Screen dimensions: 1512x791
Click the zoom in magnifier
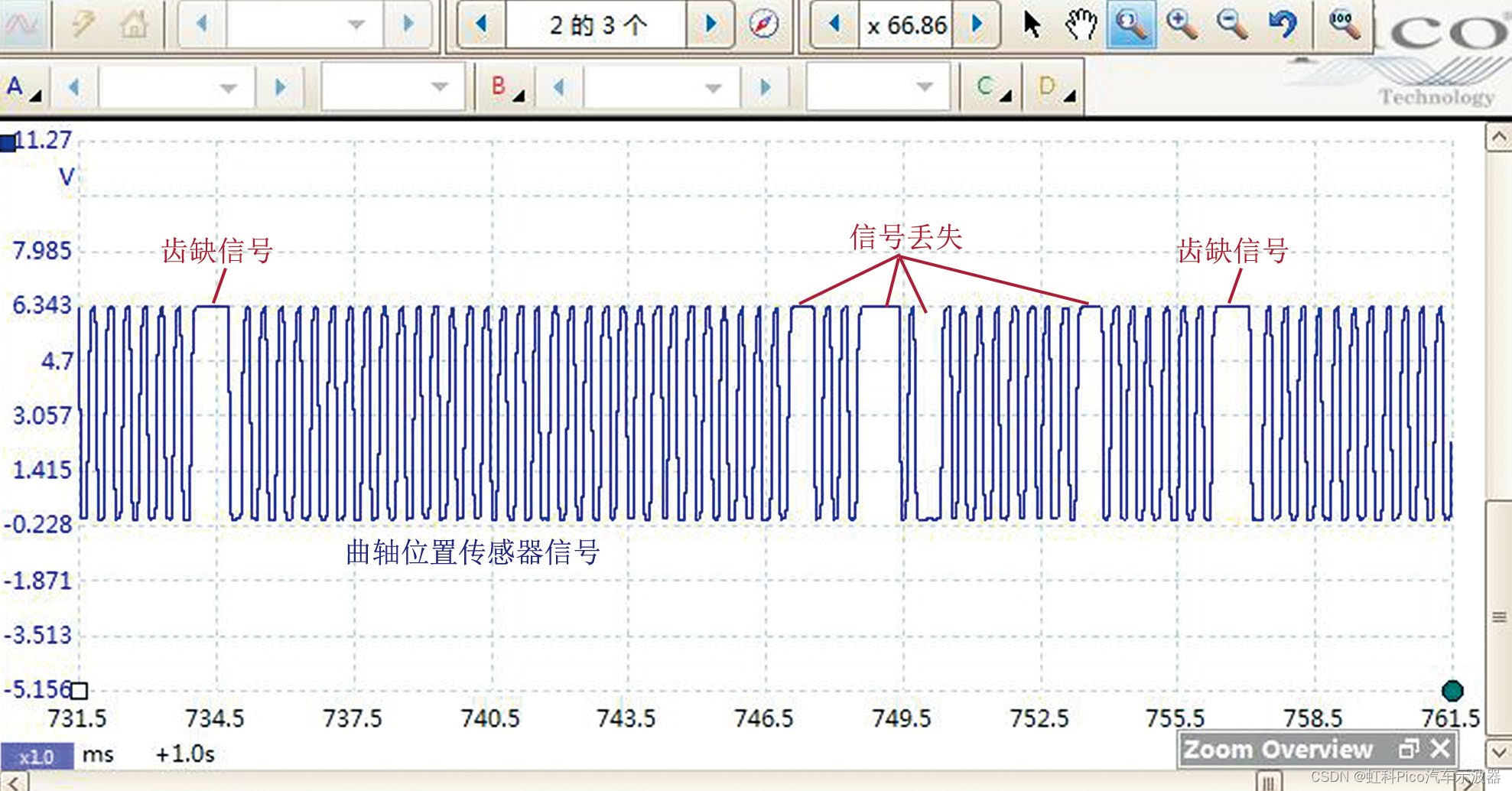tap(1182, 24)
